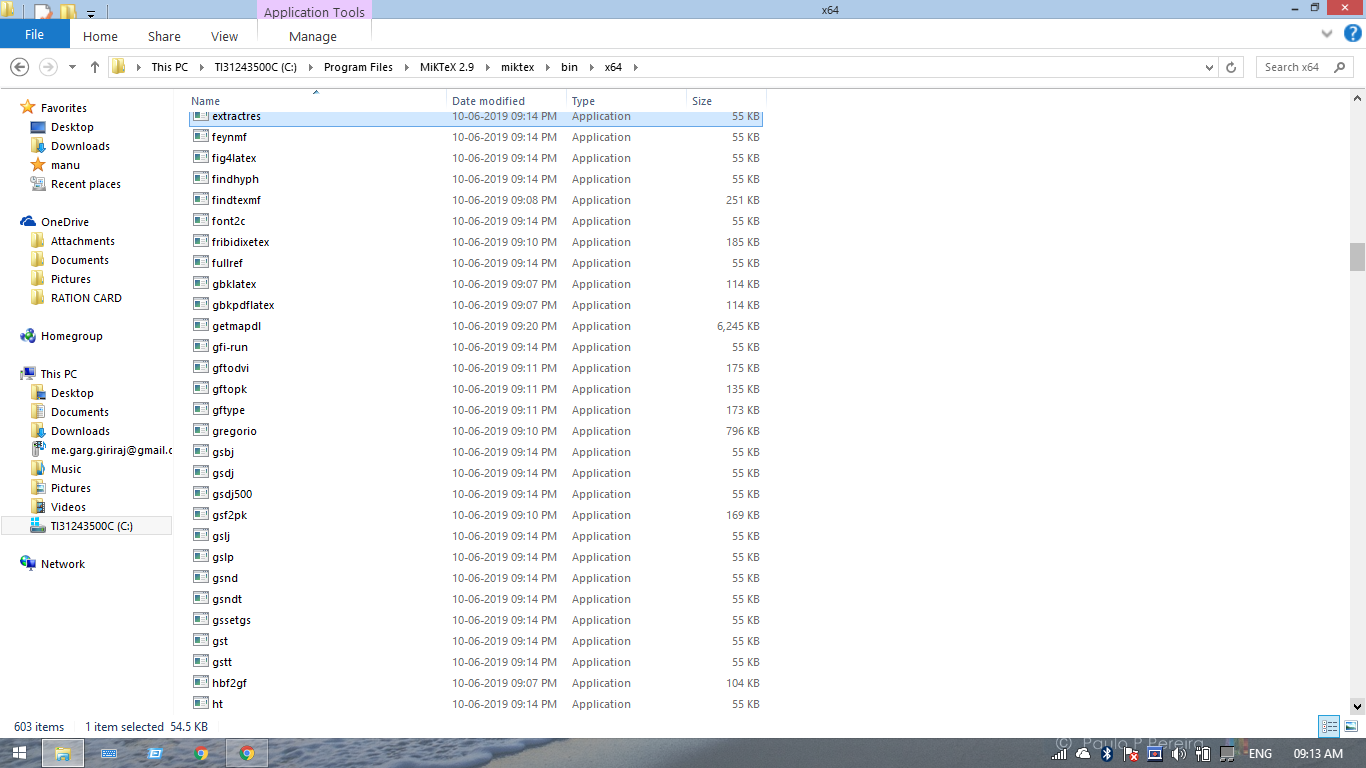Click the Network icon in navigation pane
The width and height of the screenshot is (1366, 768).
[x=28, y=564]
